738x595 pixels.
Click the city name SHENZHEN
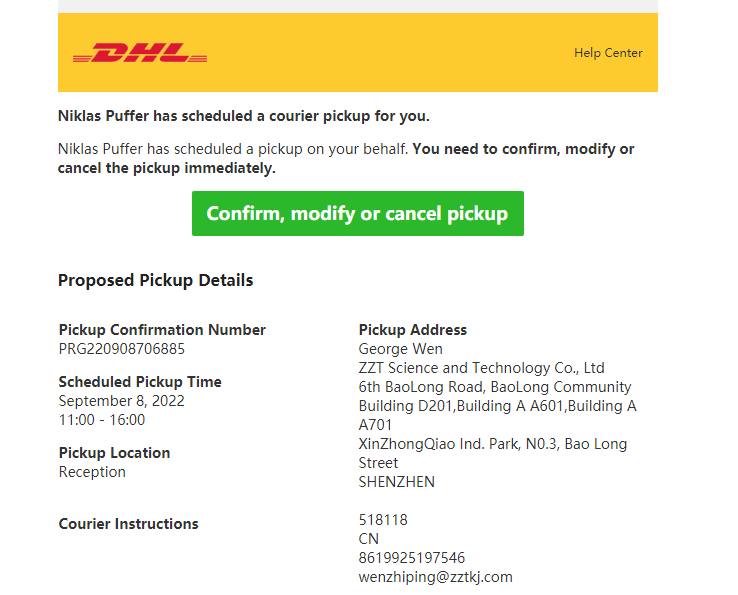[x=396, y=482]
